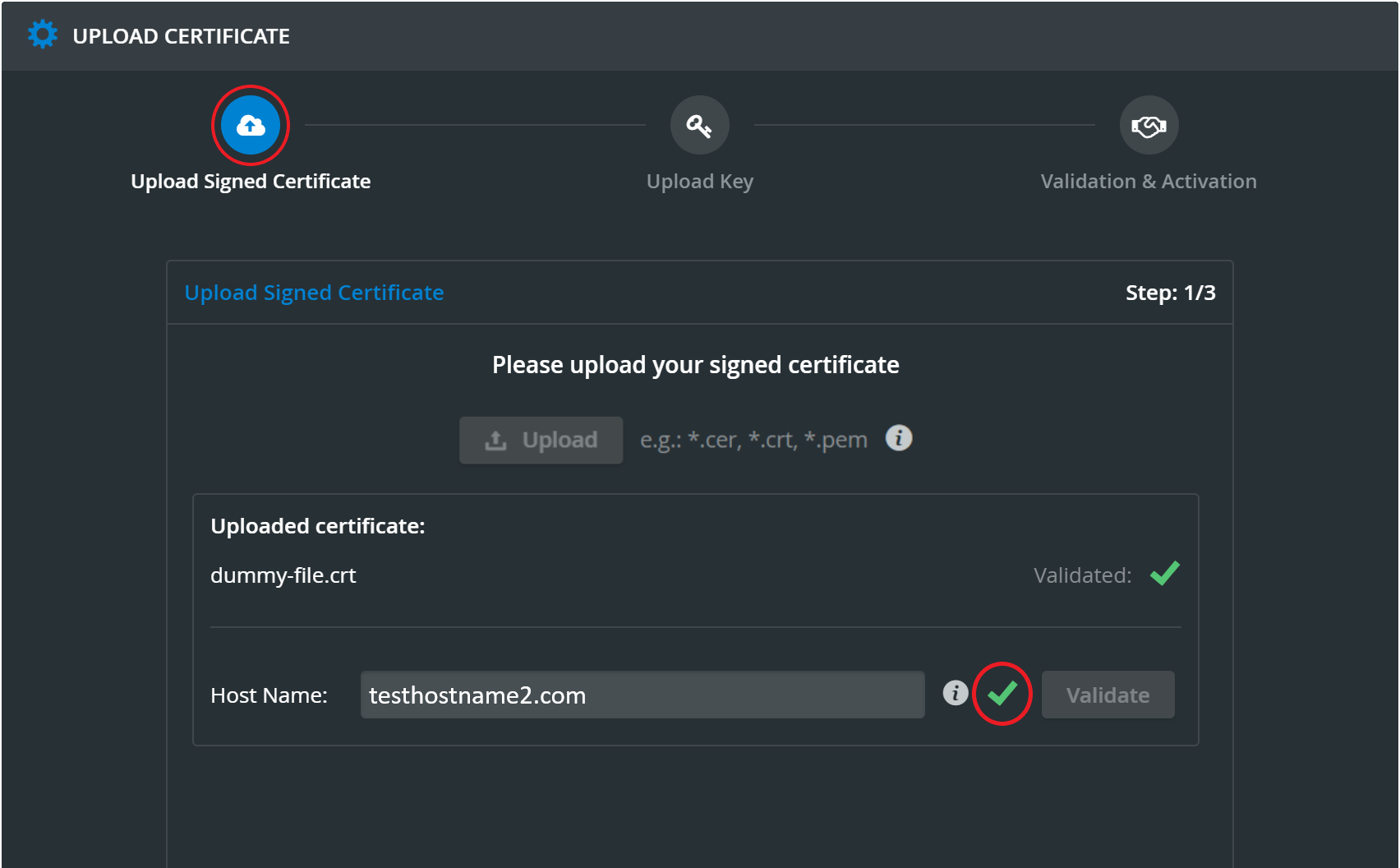Click the UPLOAD CERTIFICATE title text

[181, 36]
